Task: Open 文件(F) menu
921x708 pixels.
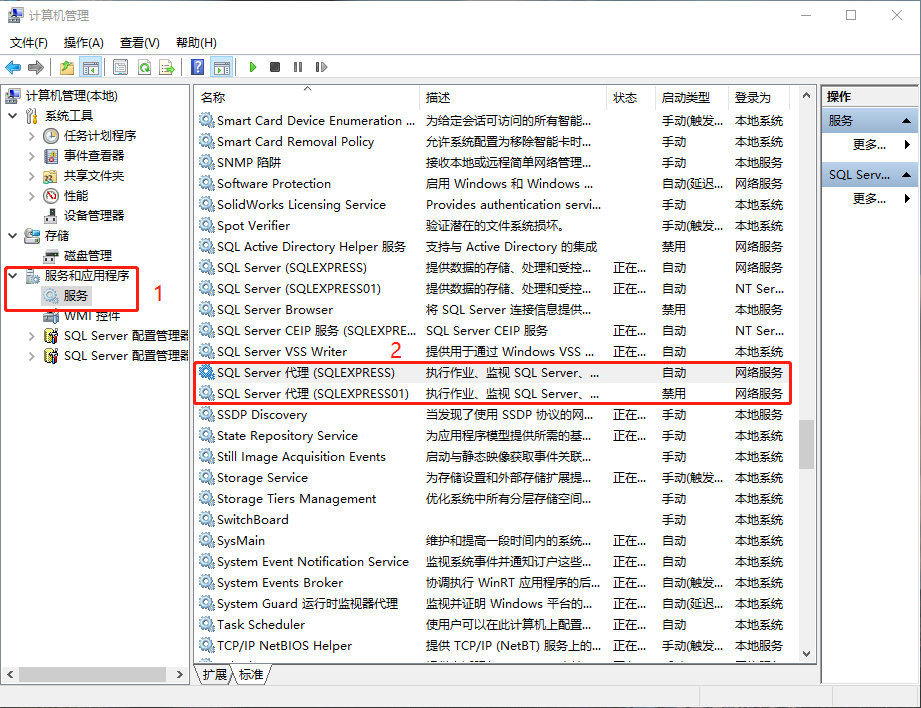Action: point(29,43)
